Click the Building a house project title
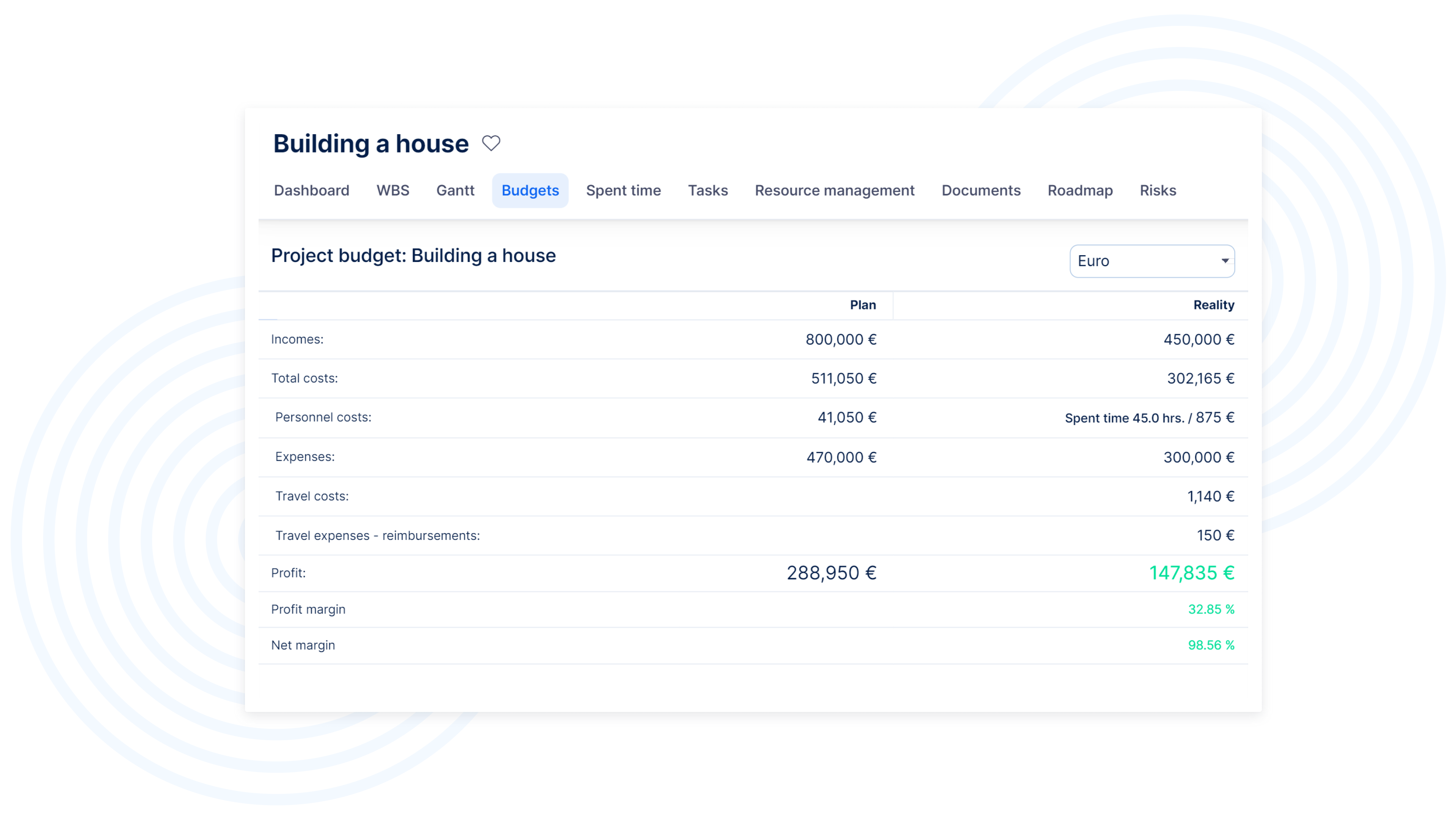Screen dimensions: 1456x816 point(371,144)
